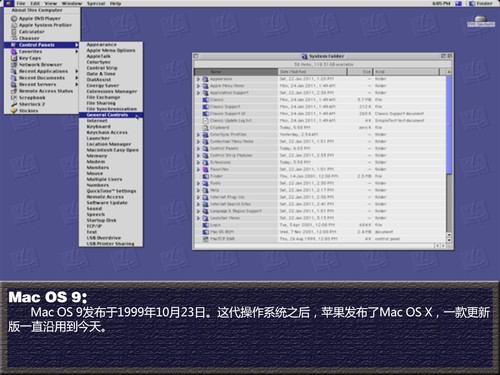Open the Scrapbook
The image size is (500, 375).
pos(42,98)
